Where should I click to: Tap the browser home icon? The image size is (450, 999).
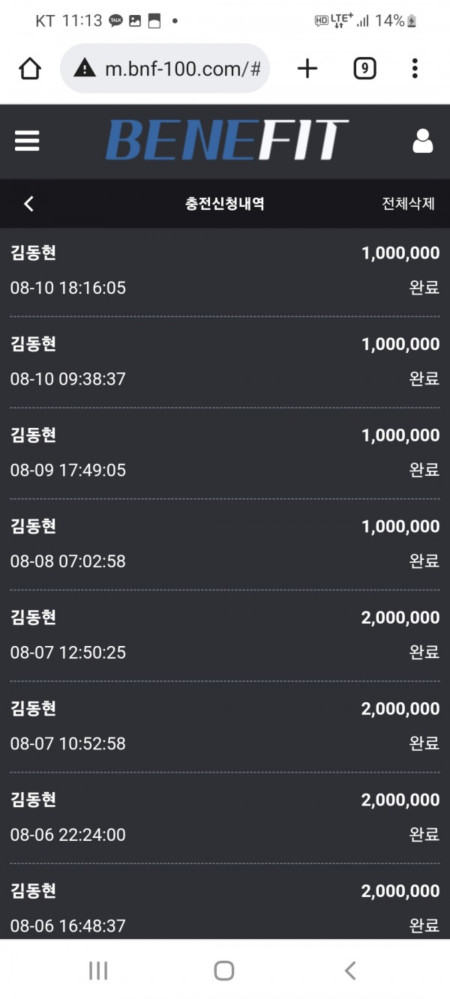point(30,69)
